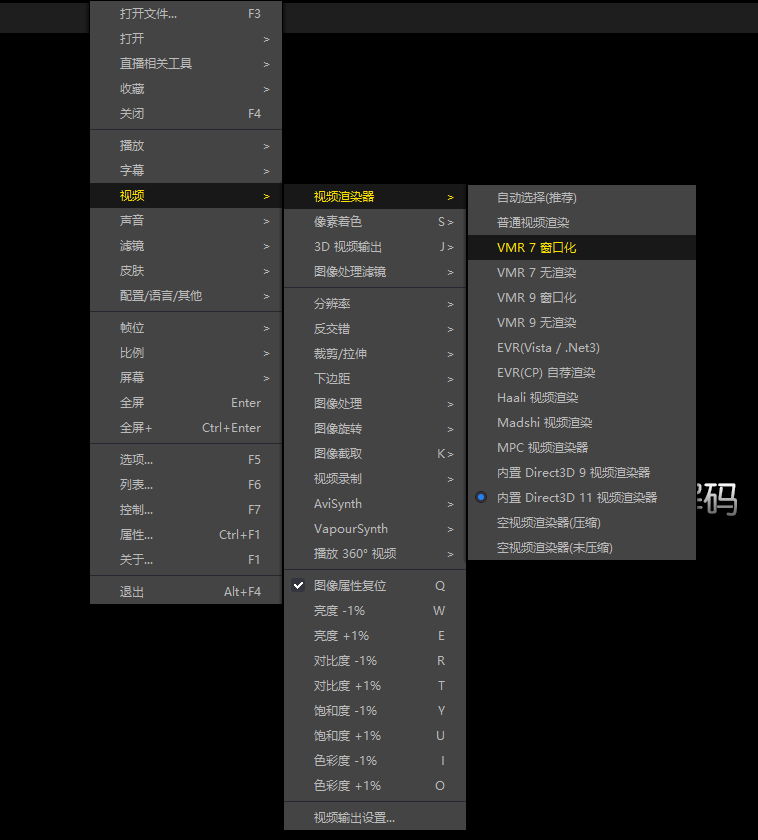
Task: Expand the 像素着色 submenu
Action: [338, 222]
